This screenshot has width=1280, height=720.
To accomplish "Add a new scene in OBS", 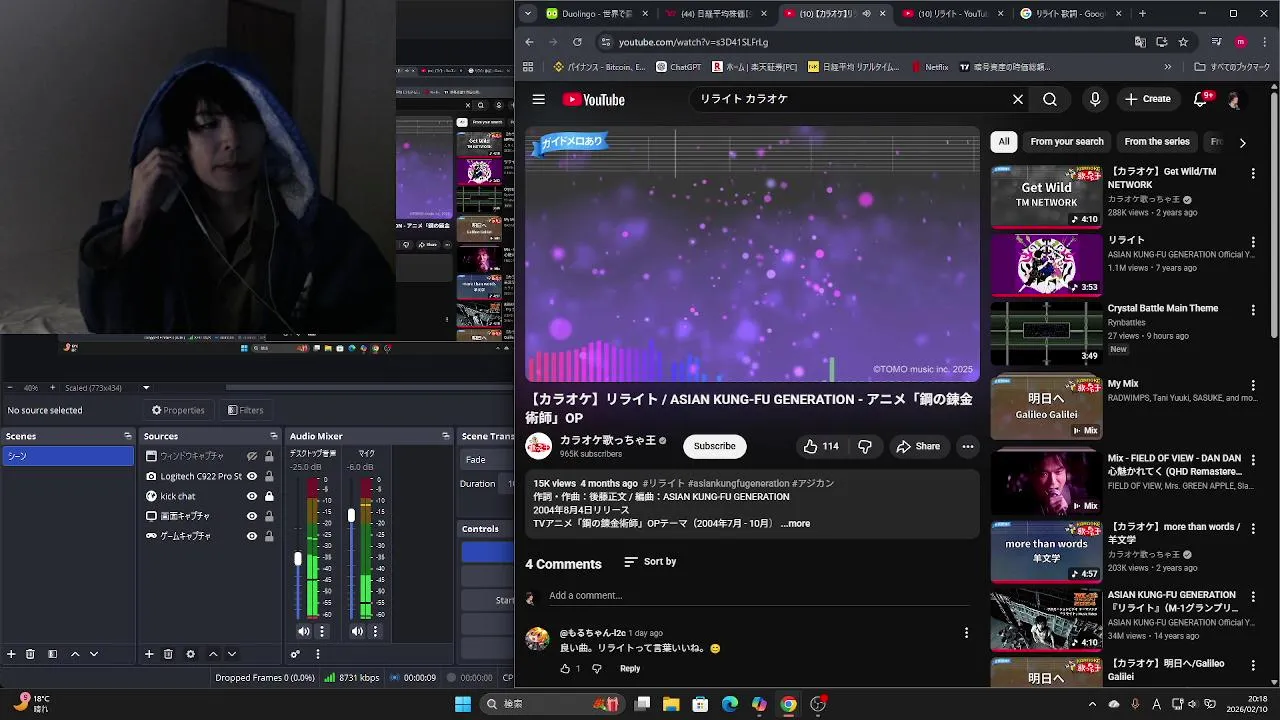I will [x=11, y=654].
